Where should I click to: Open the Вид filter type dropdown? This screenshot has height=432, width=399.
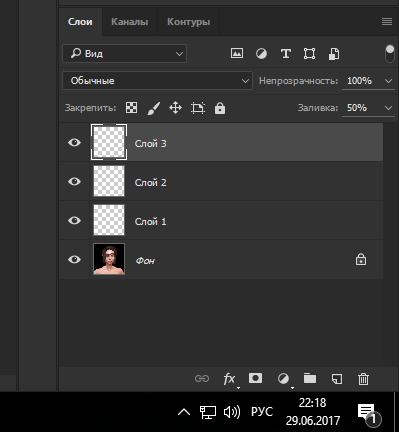(x=124, y=53)
